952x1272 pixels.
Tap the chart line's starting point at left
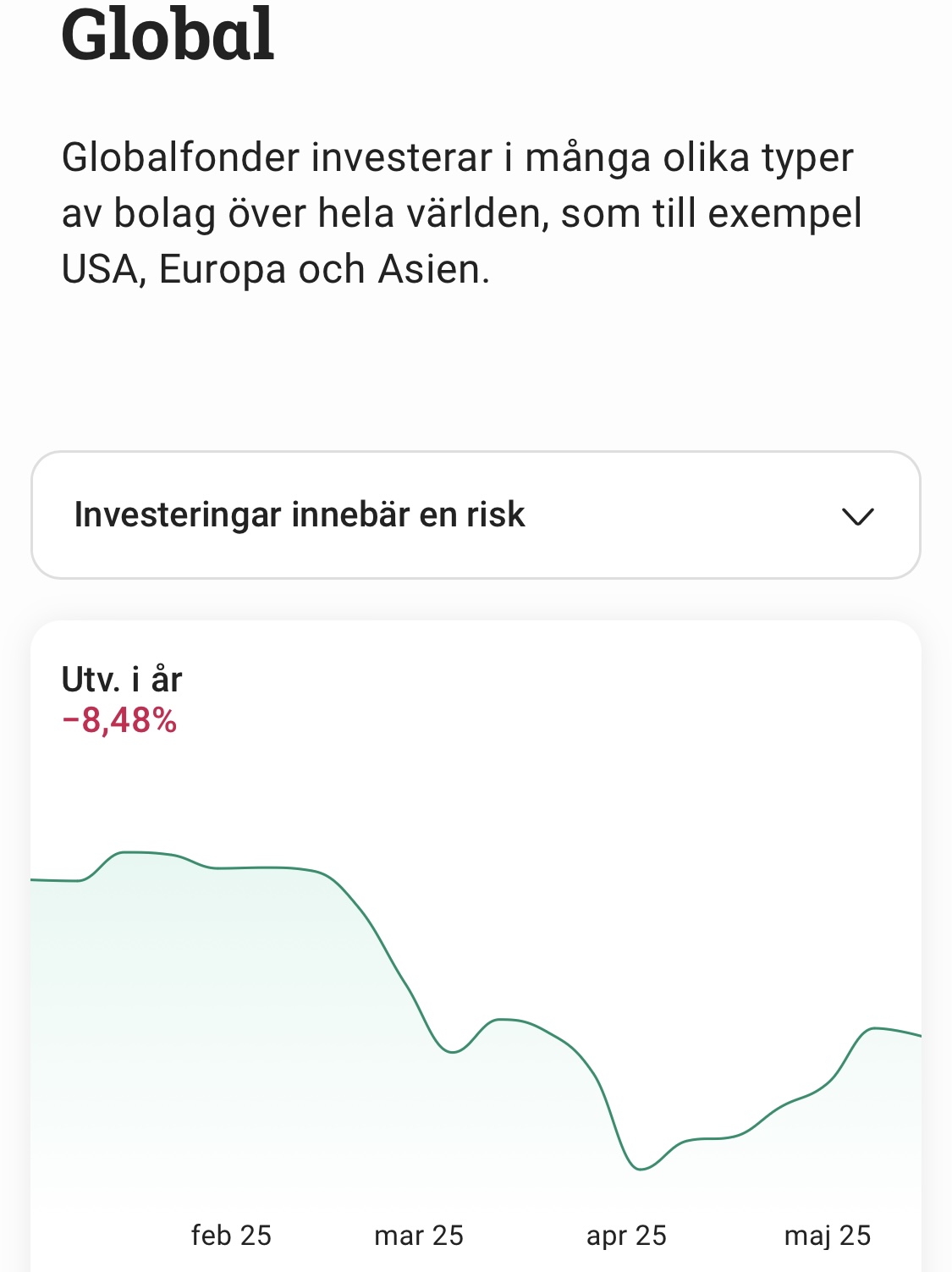coord(34,880)
